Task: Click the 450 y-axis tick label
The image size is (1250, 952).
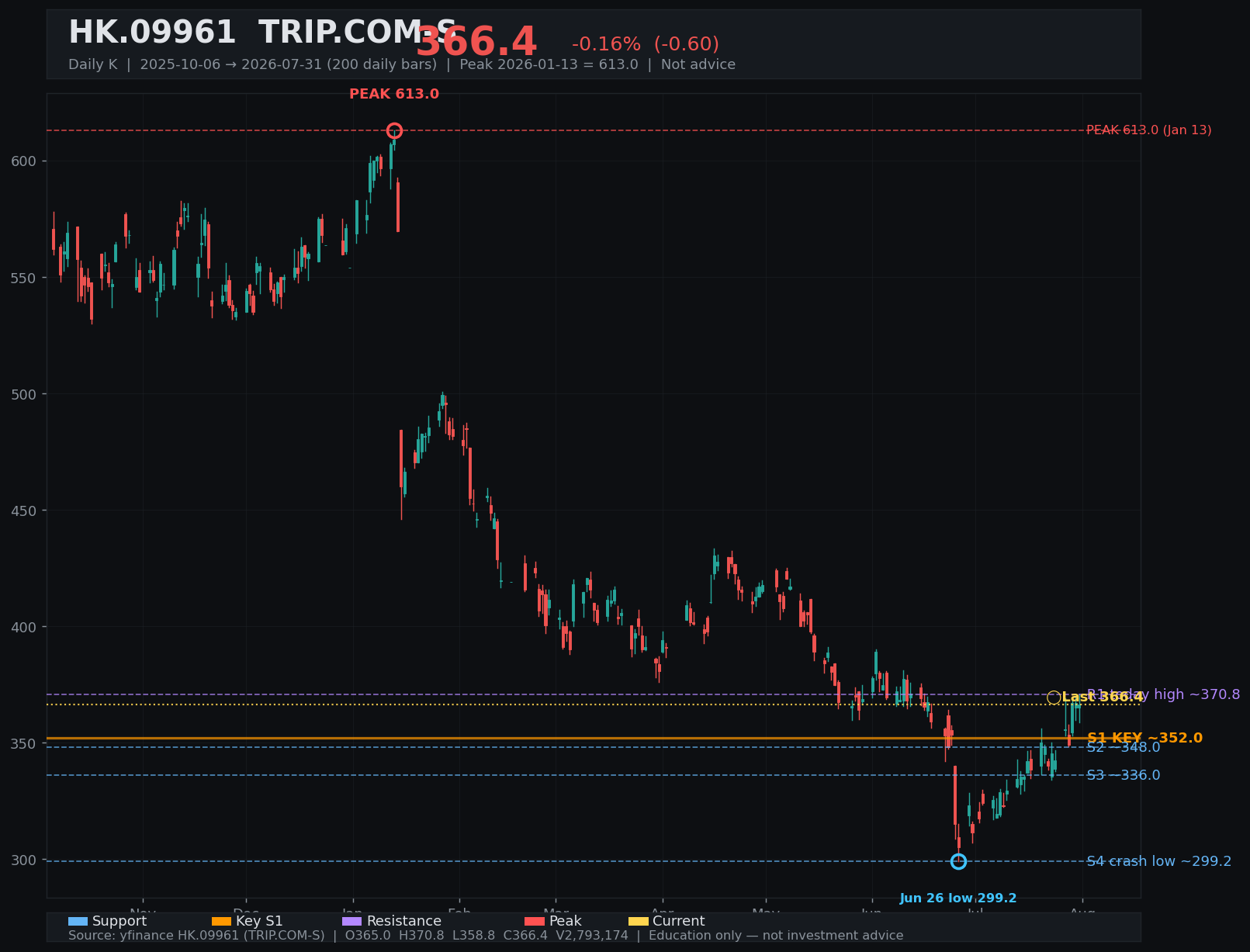Action: point(25,511)
